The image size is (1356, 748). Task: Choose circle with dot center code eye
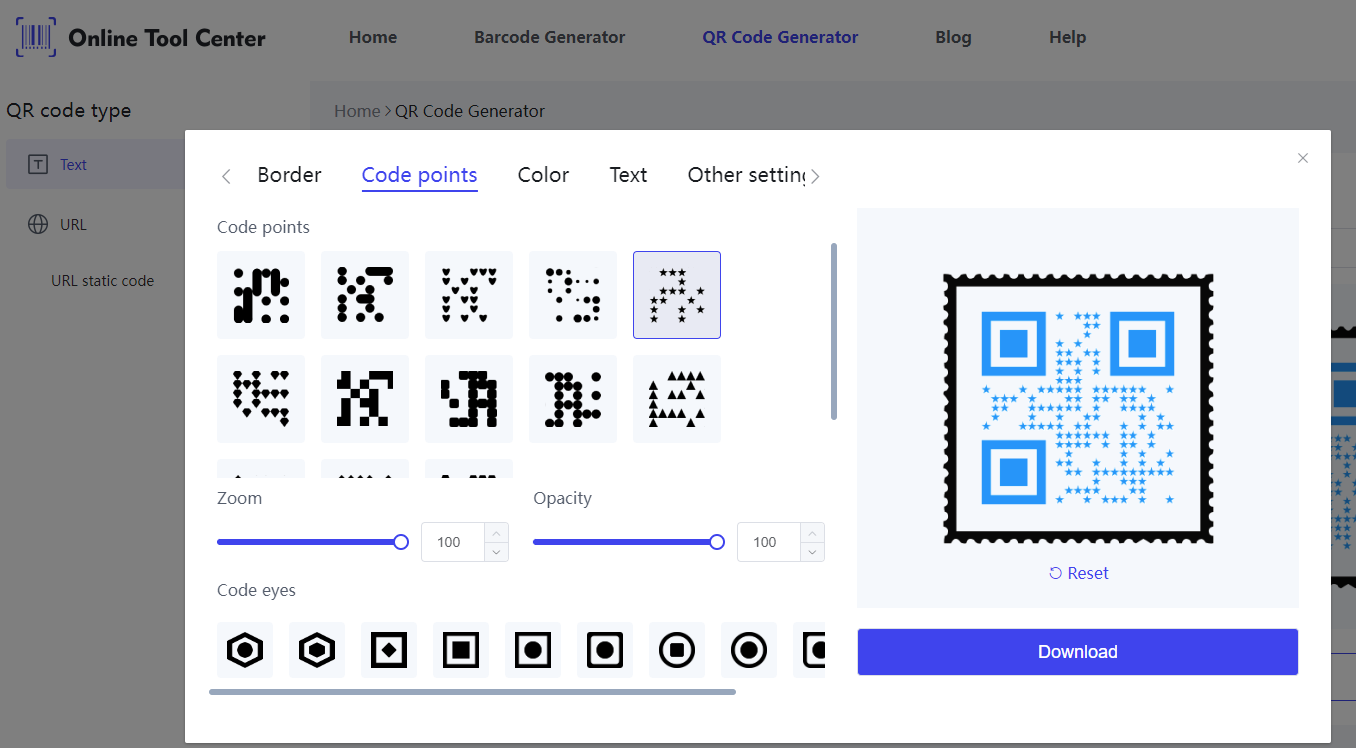click(x=749, y=650)
